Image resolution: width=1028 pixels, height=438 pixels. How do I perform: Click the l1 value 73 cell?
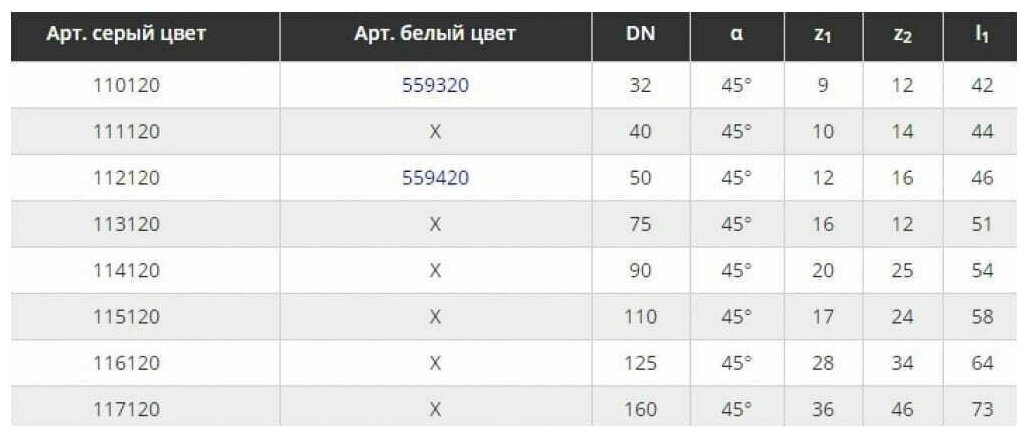982,410
